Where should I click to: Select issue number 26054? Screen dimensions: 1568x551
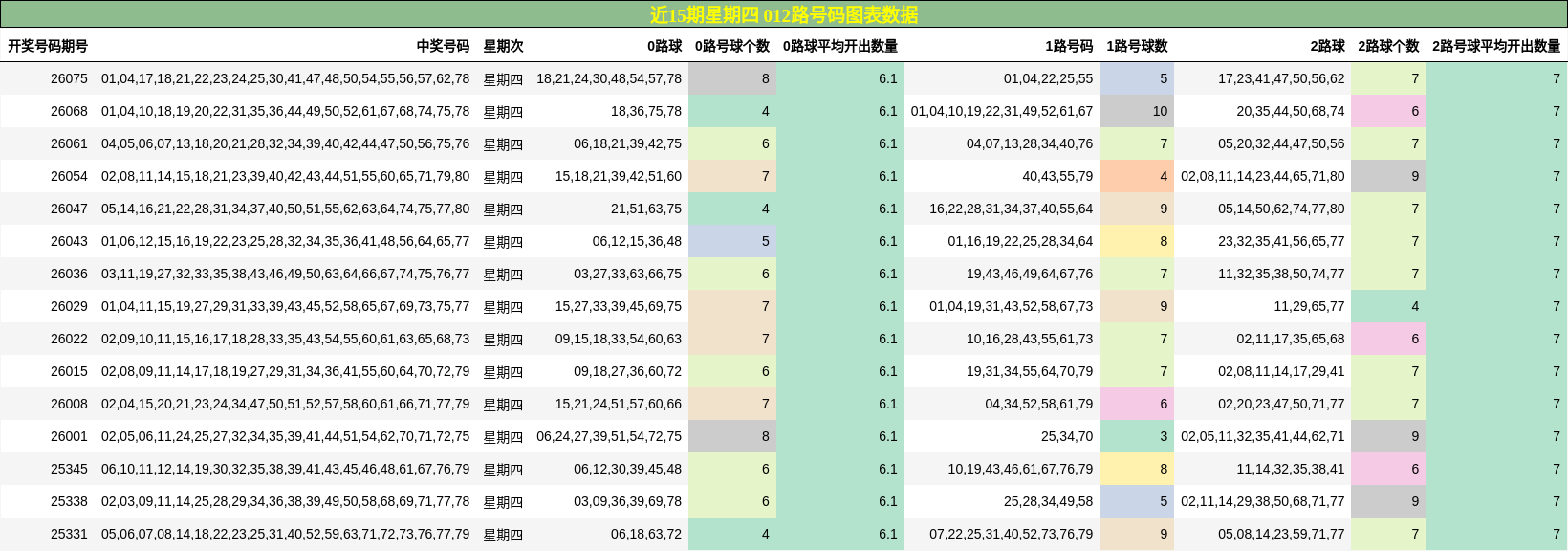tap(69, 176)
